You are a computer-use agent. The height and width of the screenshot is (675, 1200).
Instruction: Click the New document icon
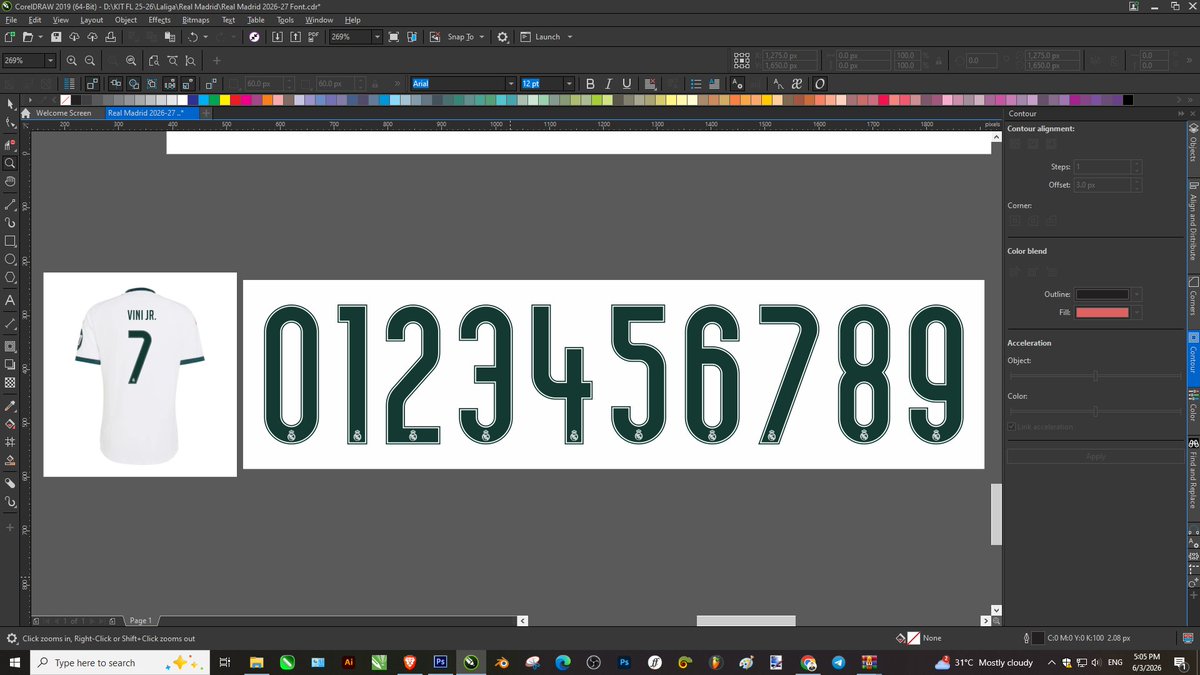click(9, 37)
